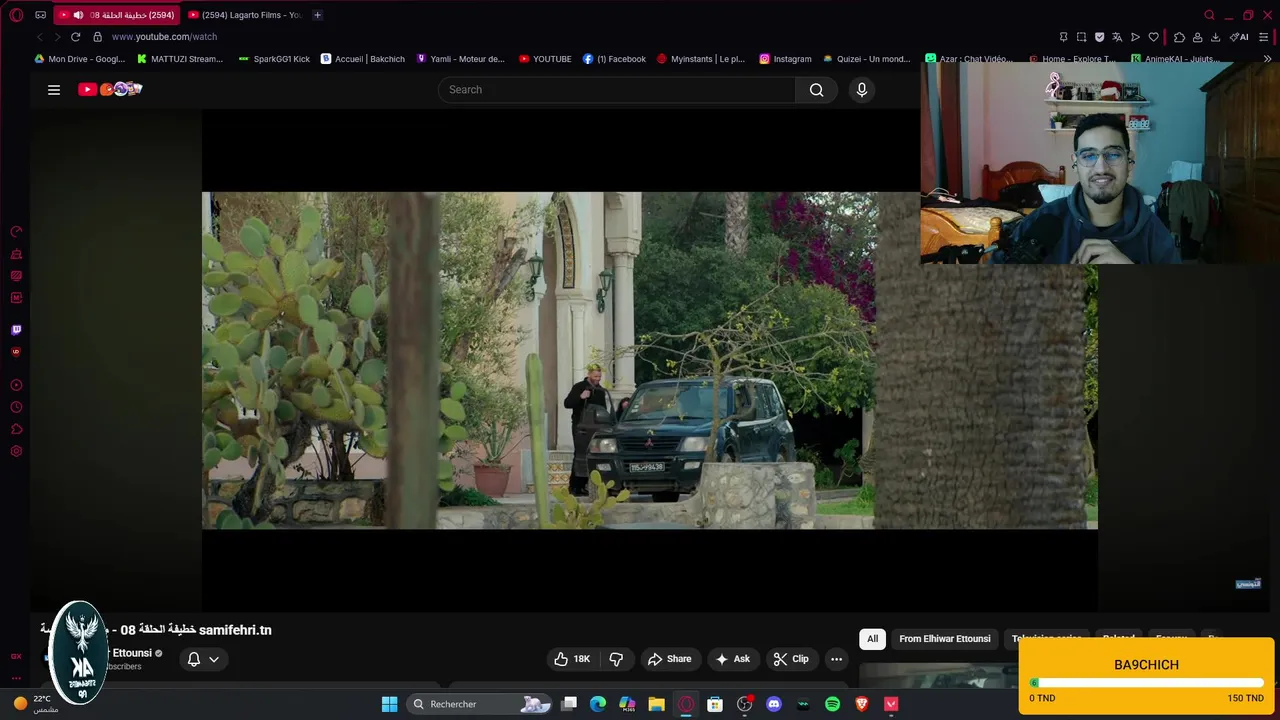The height and width of the screenshot is (720, 1280).
Task: Dislike the video
Action: [616, 659]
